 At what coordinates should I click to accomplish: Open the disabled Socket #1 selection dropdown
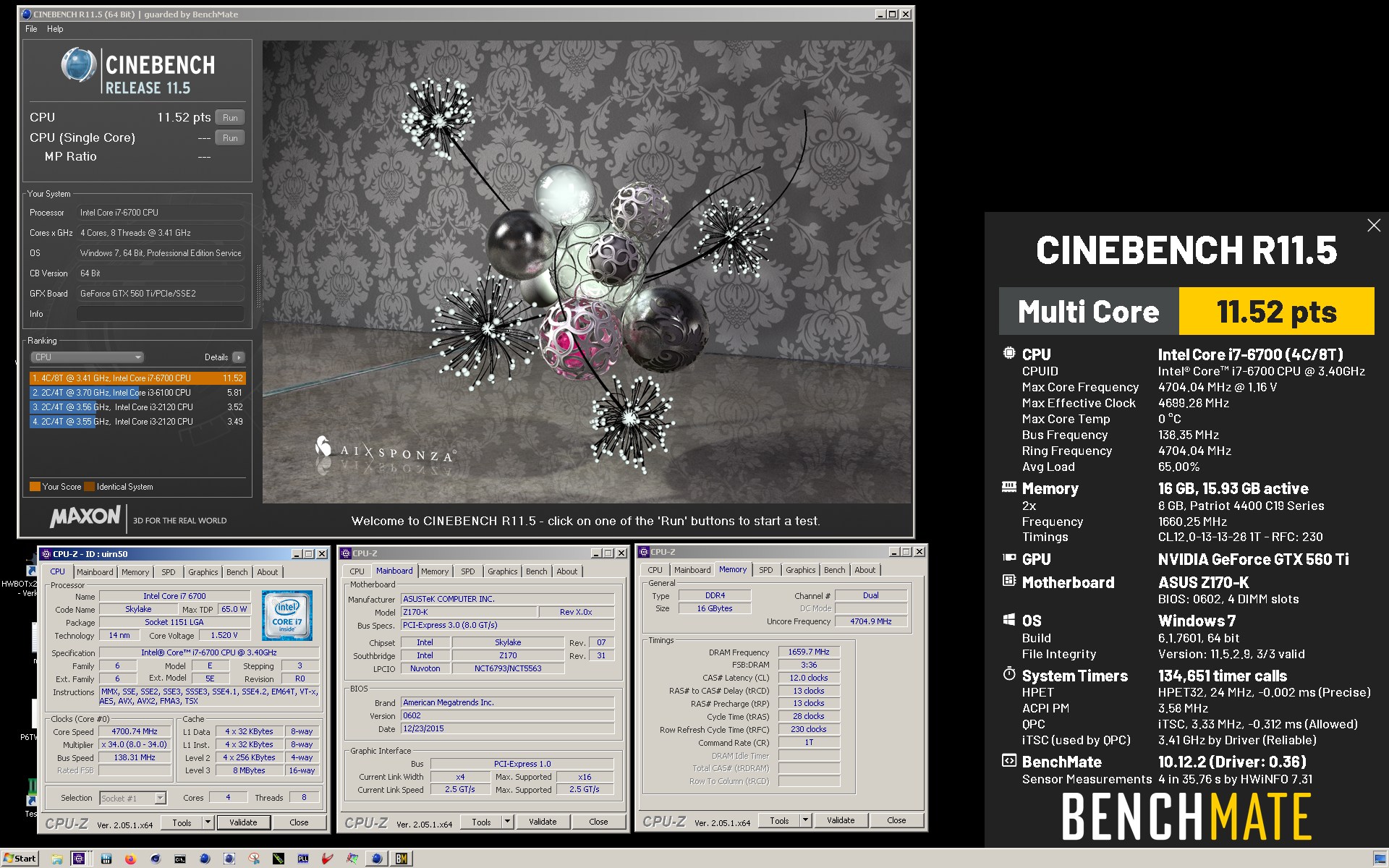coord(133,798)
